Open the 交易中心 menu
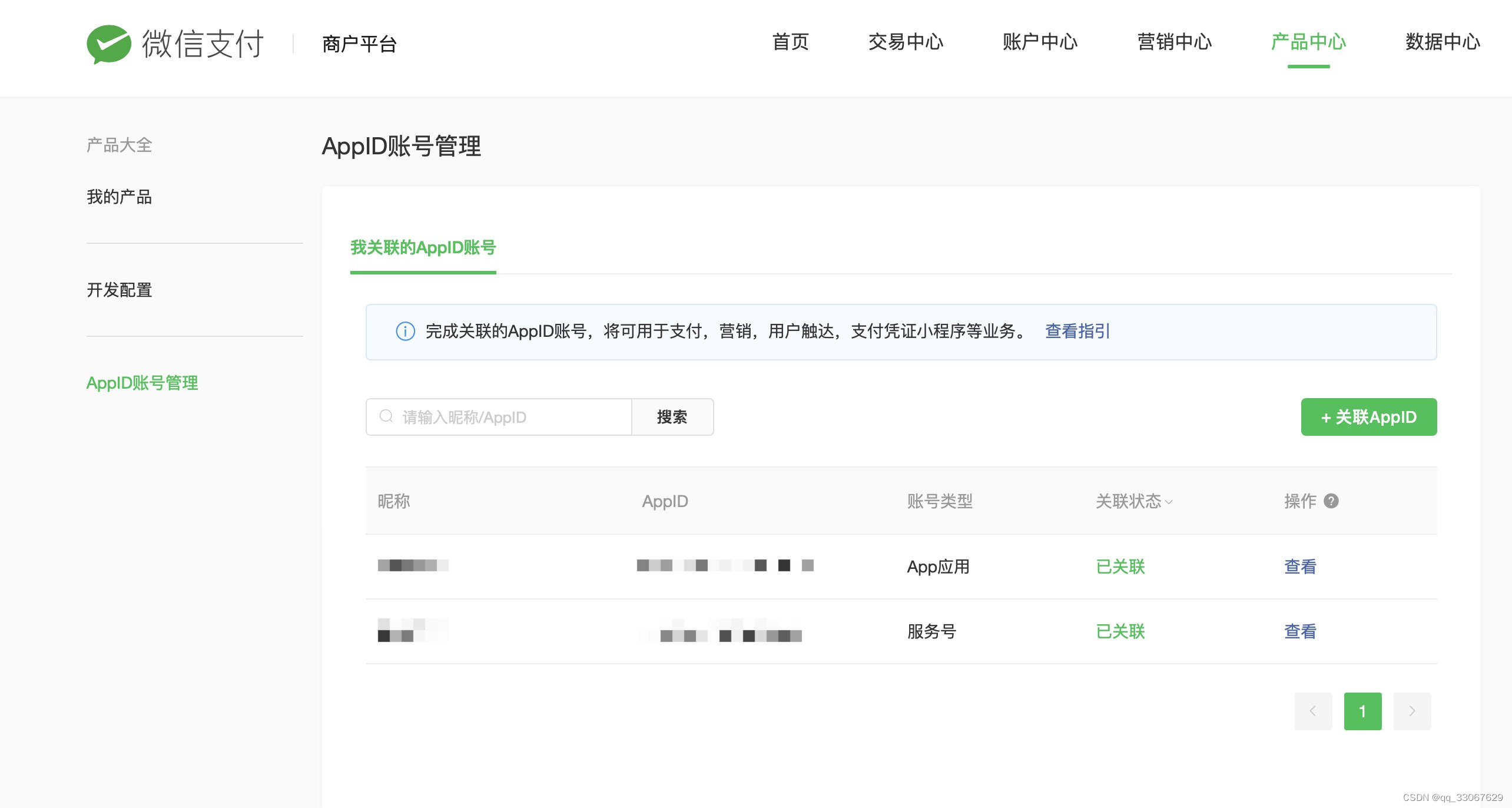The height and width of the screenshot is (808, 1512). 906,42
